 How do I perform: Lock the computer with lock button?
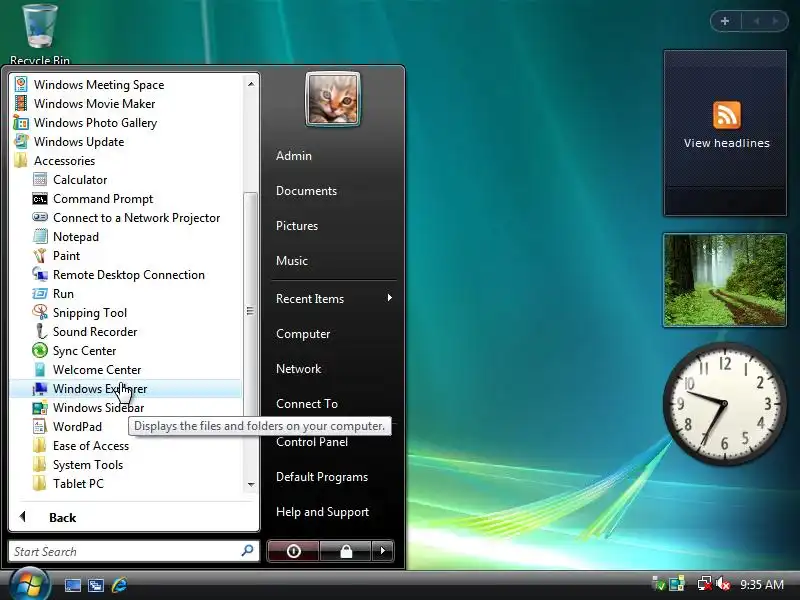346,551
